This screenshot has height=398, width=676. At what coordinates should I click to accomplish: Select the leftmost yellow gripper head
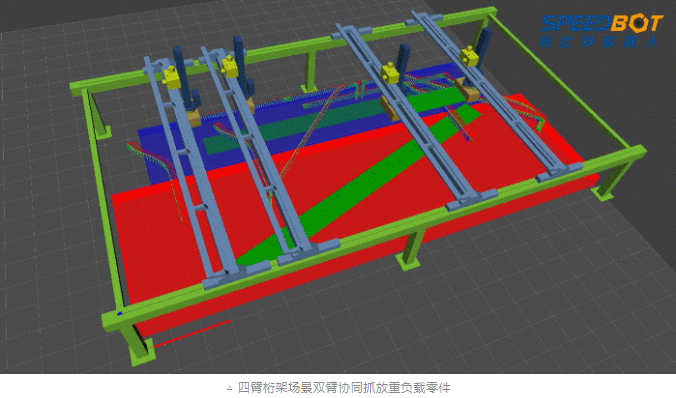tap(171, 78)
